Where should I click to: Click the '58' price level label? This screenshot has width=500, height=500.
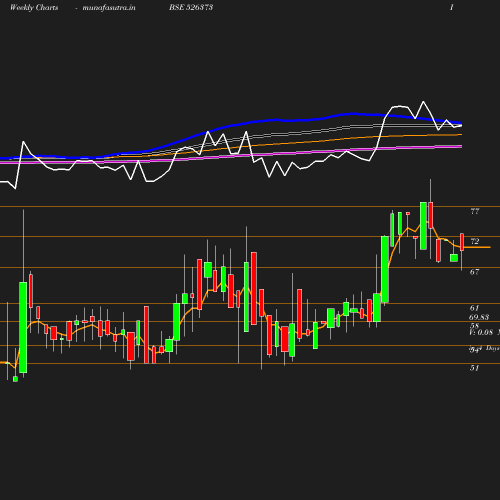pos(474,326)
